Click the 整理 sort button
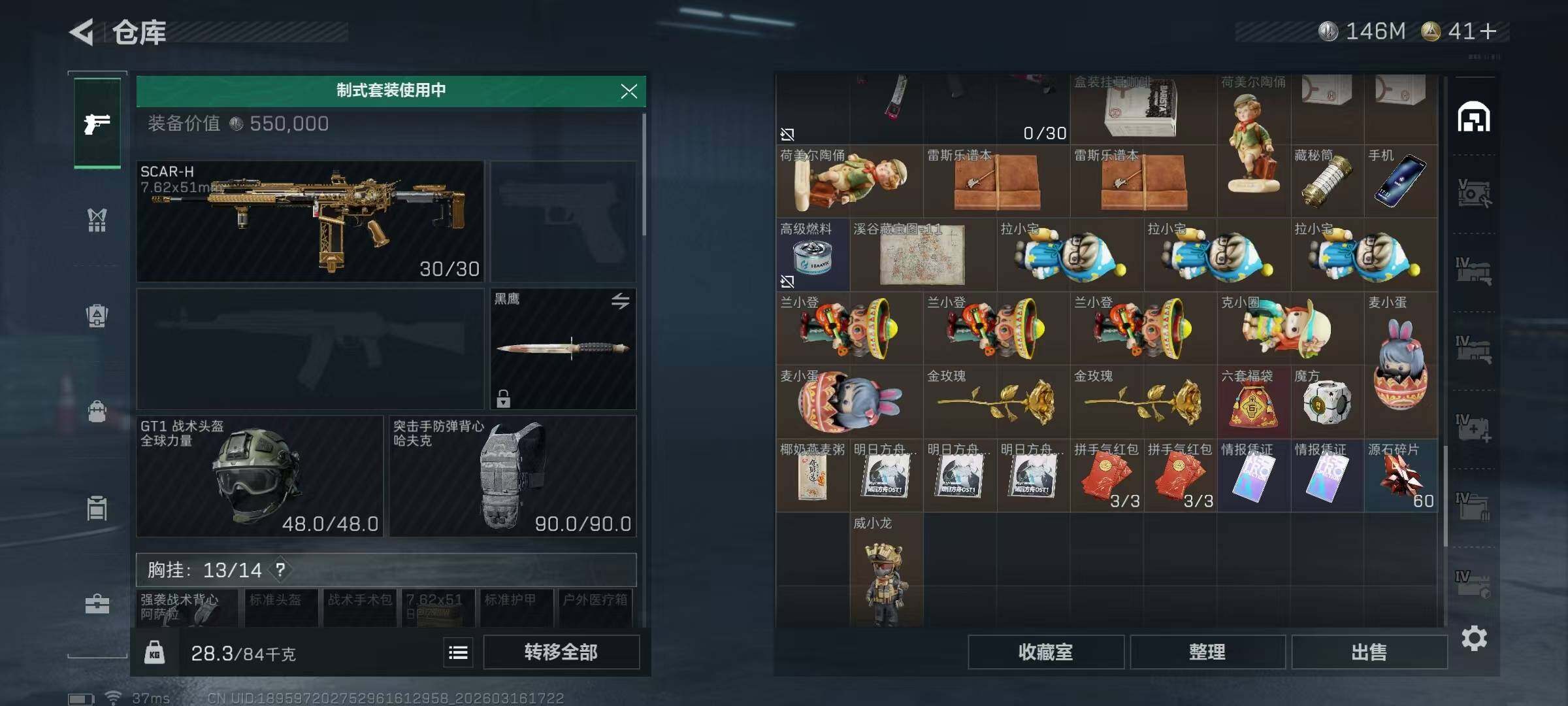The height and width of the screenshot is (706, 1568). pyautogui.click(x=1207, y=652)
